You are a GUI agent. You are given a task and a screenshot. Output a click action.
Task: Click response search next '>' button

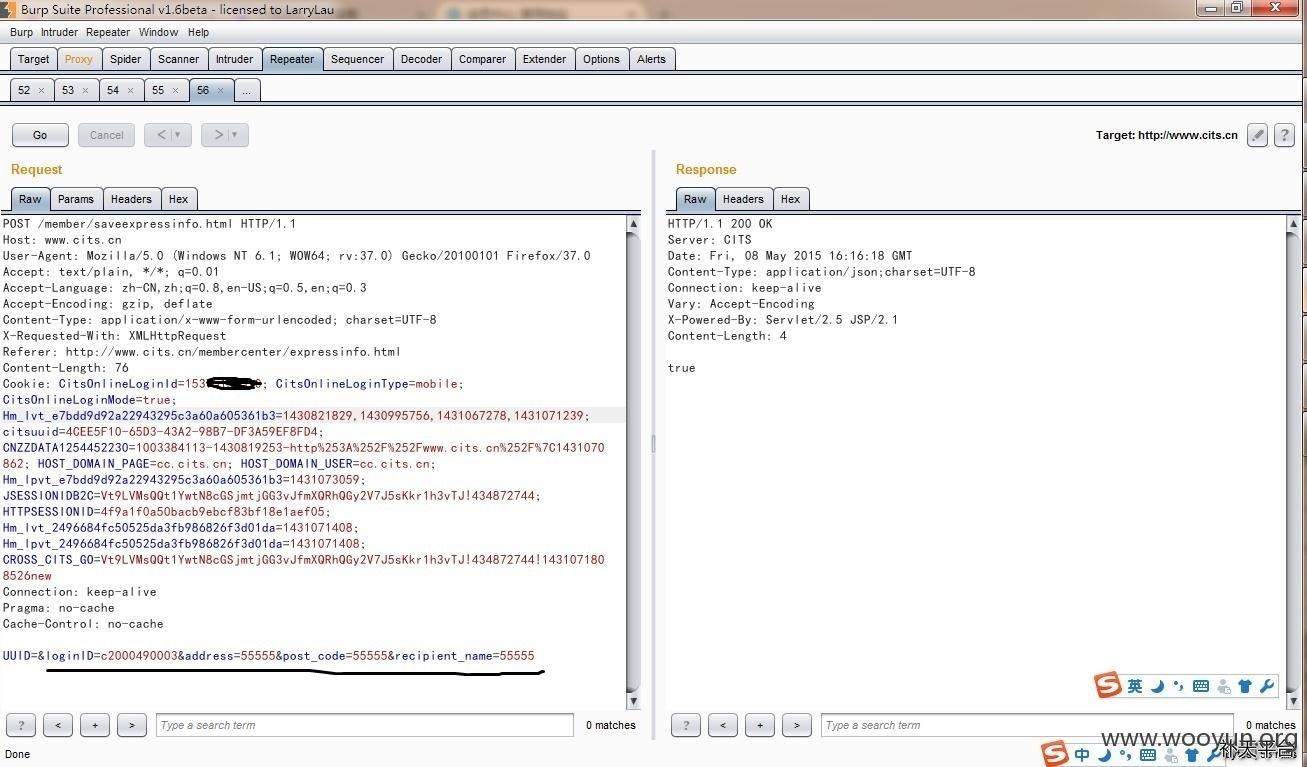(x=797, y=725)
